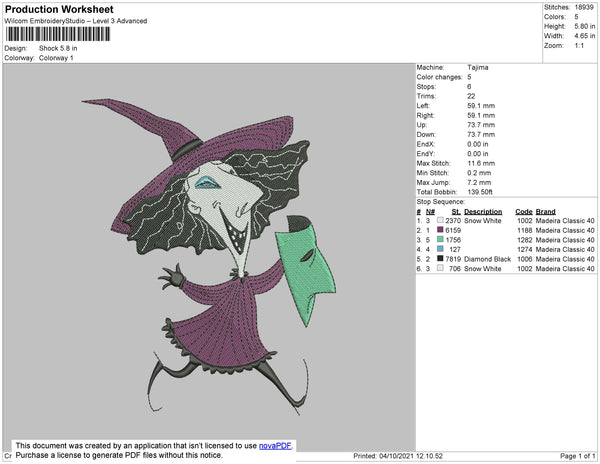Viewport: 600px width, 464px height.
Task: Click the Total Bobbin value '139.50ft'
Action: point(480,192)
